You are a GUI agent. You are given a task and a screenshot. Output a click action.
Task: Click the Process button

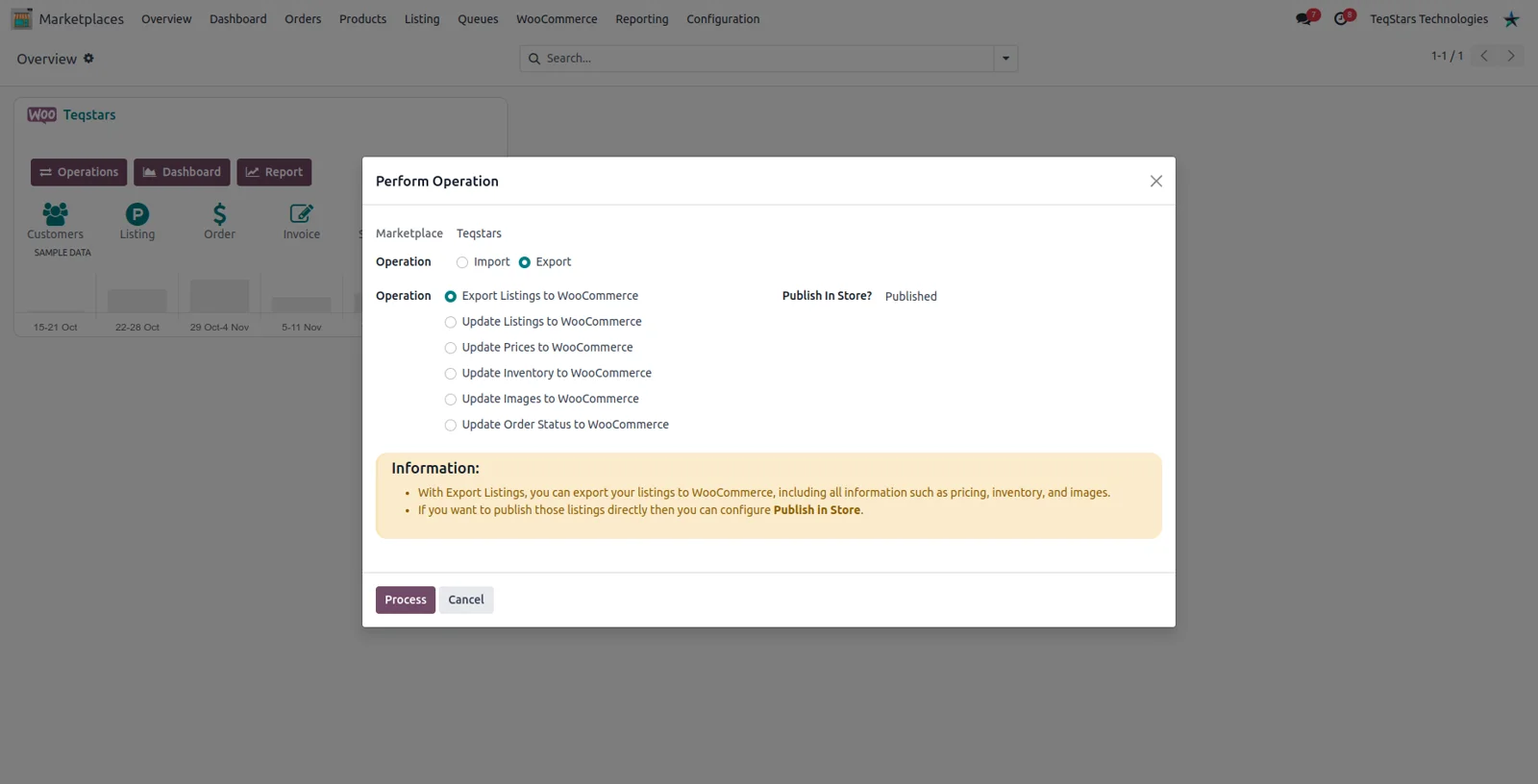tap(406, 600)
